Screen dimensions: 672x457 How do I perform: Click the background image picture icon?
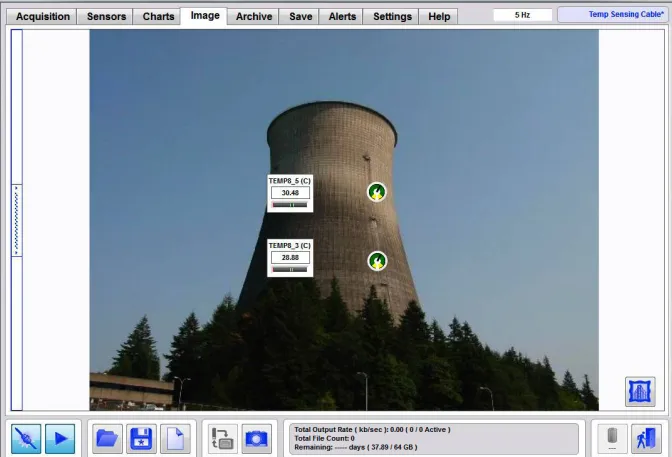click(x=640, y=391)
